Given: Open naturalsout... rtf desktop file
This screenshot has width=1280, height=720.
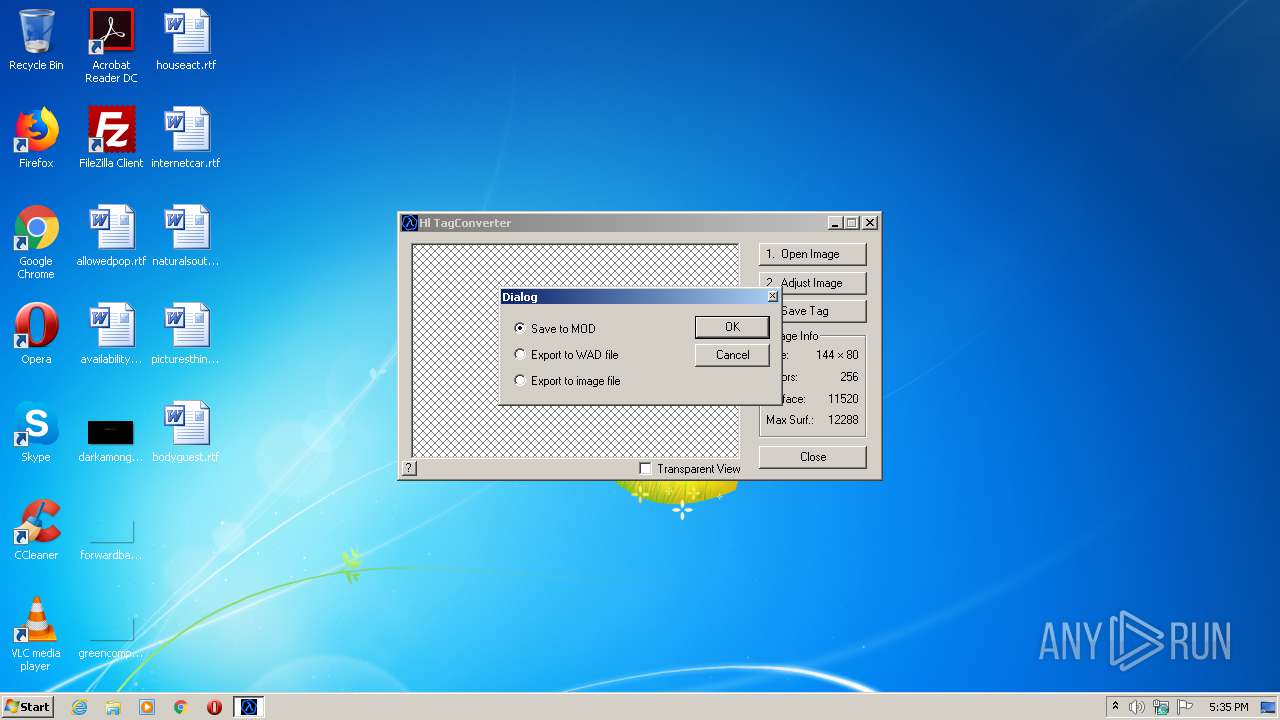Looking at the screenshot, I should point(186,236).
